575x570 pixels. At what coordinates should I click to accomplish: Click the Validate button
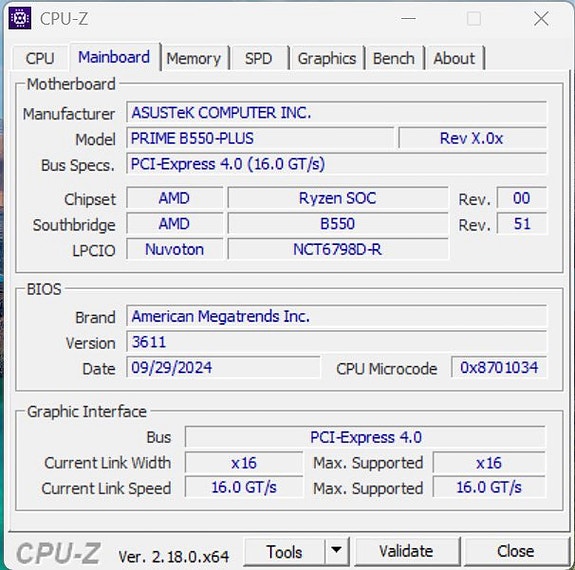[406, 551]
